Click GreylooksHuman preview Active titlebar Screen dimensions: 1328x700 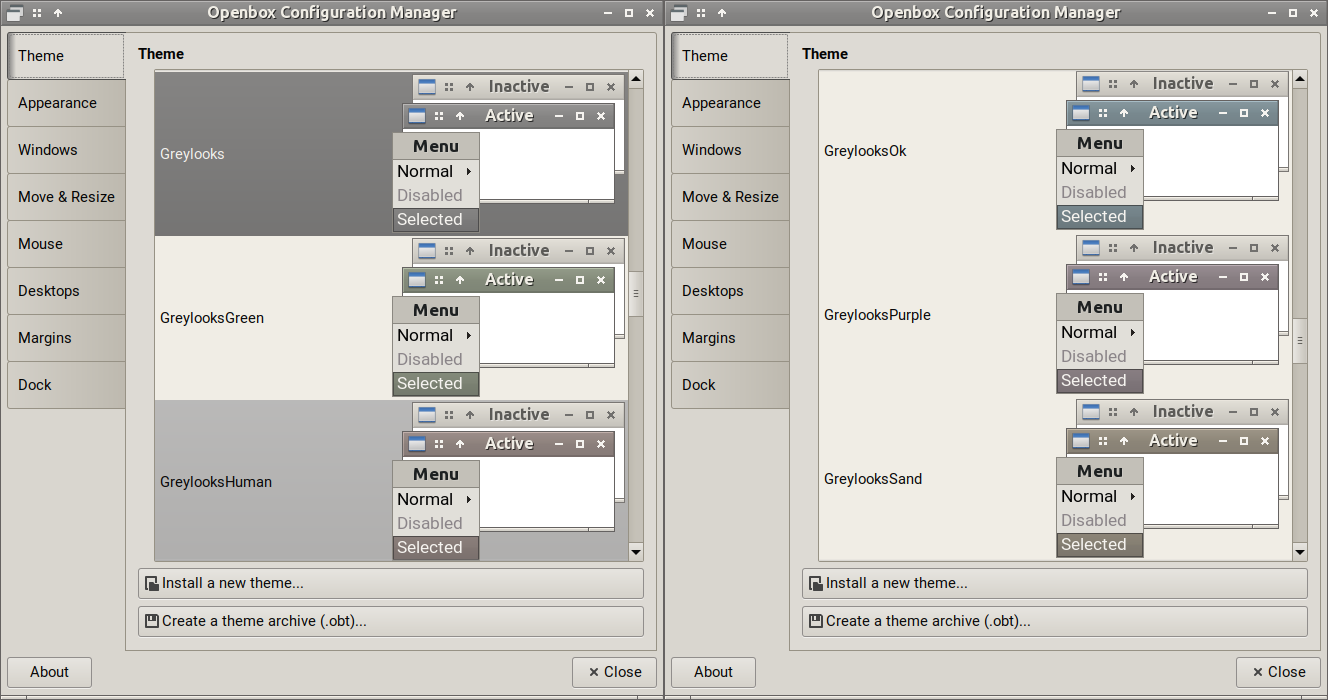pyautogui.click(x=508, y=444)
